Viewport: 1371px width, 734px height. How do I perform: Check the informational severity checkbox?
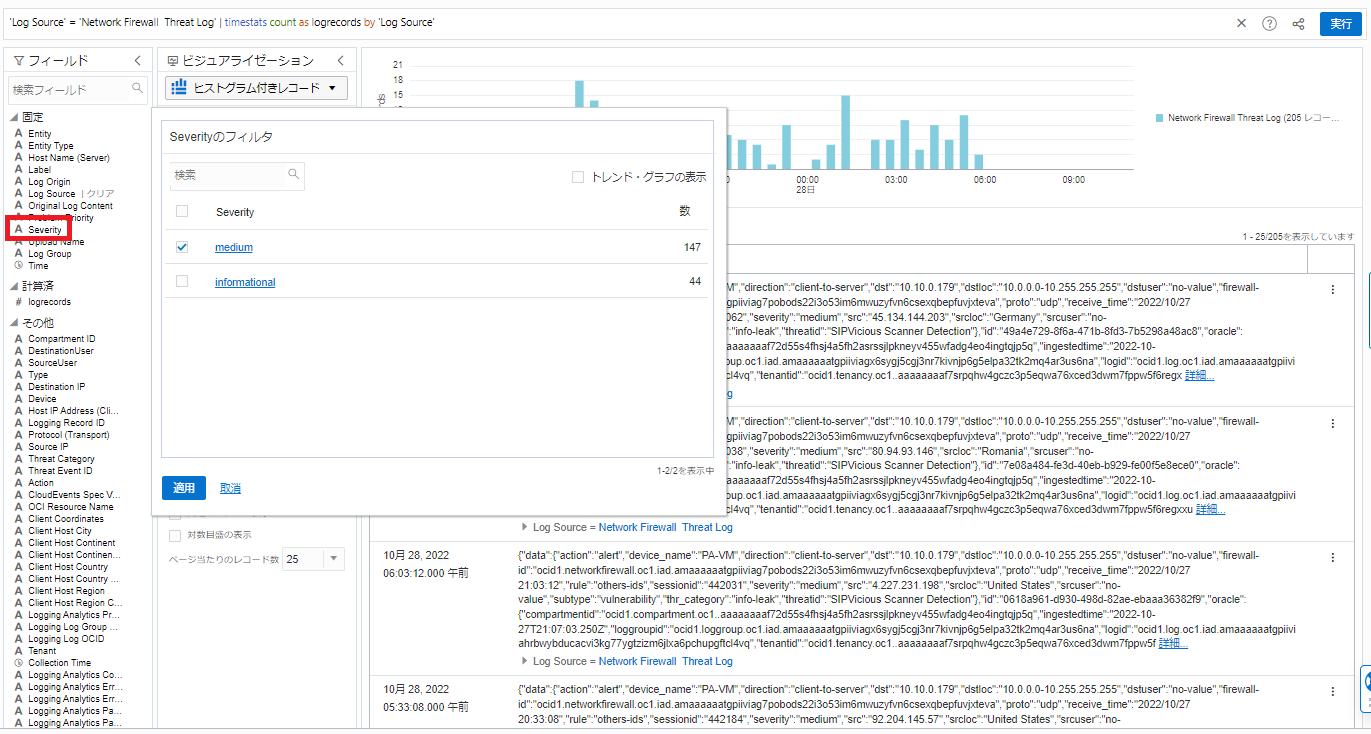coord(182,282)
